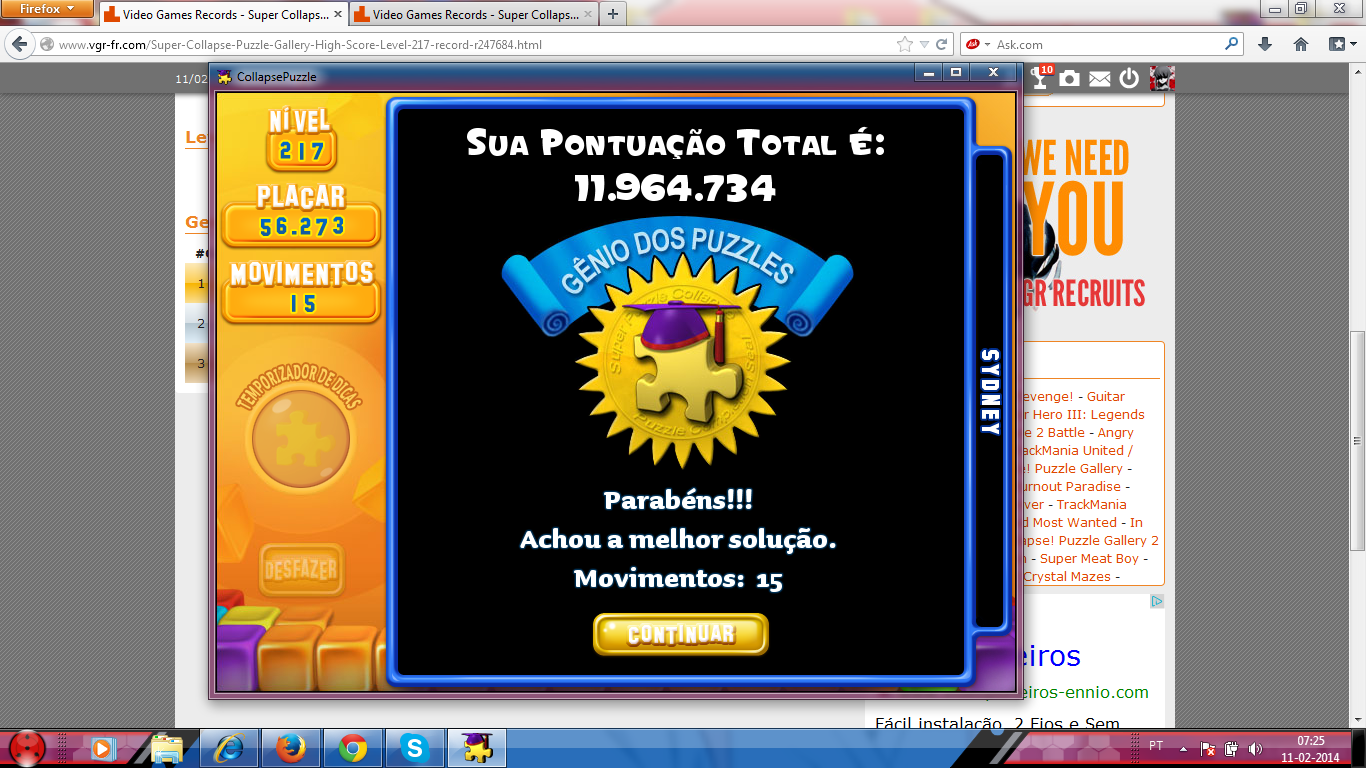Click the URL address bar
The height and width of the screenshot is (768, 1366).
pyautogui.click(x=470, y=44)
